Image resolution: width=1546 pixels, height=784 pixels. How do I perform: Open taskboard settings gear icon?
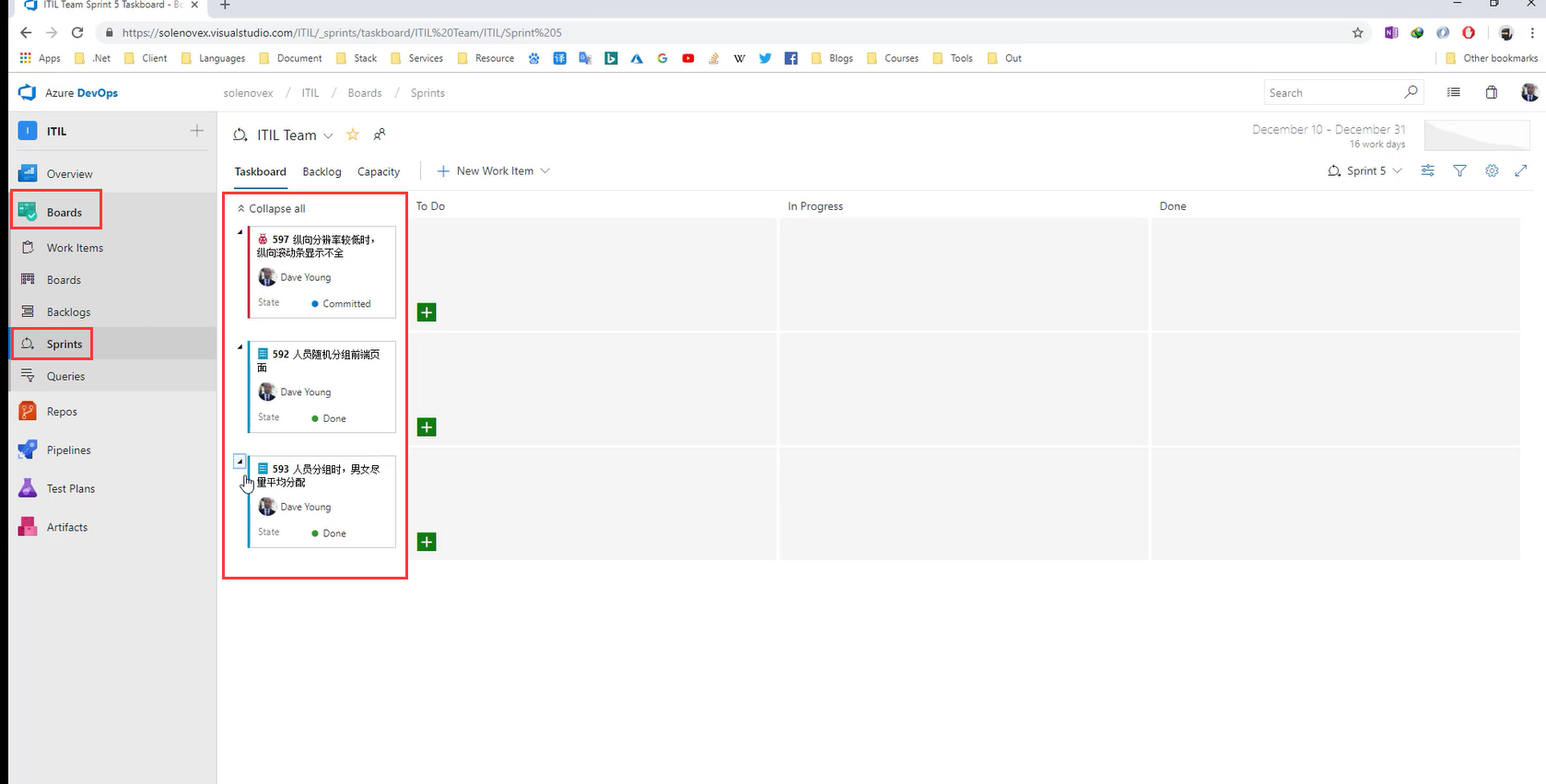1492,170
